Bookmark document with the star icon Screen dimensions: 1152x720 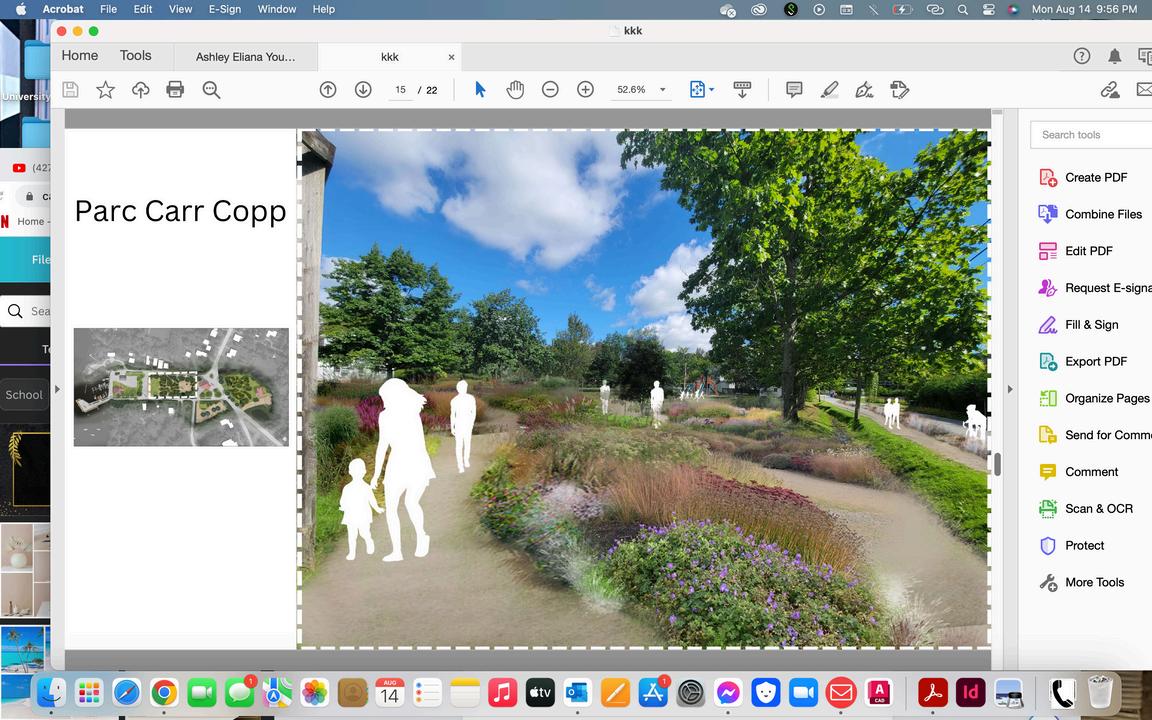click(x=105, y=90)
